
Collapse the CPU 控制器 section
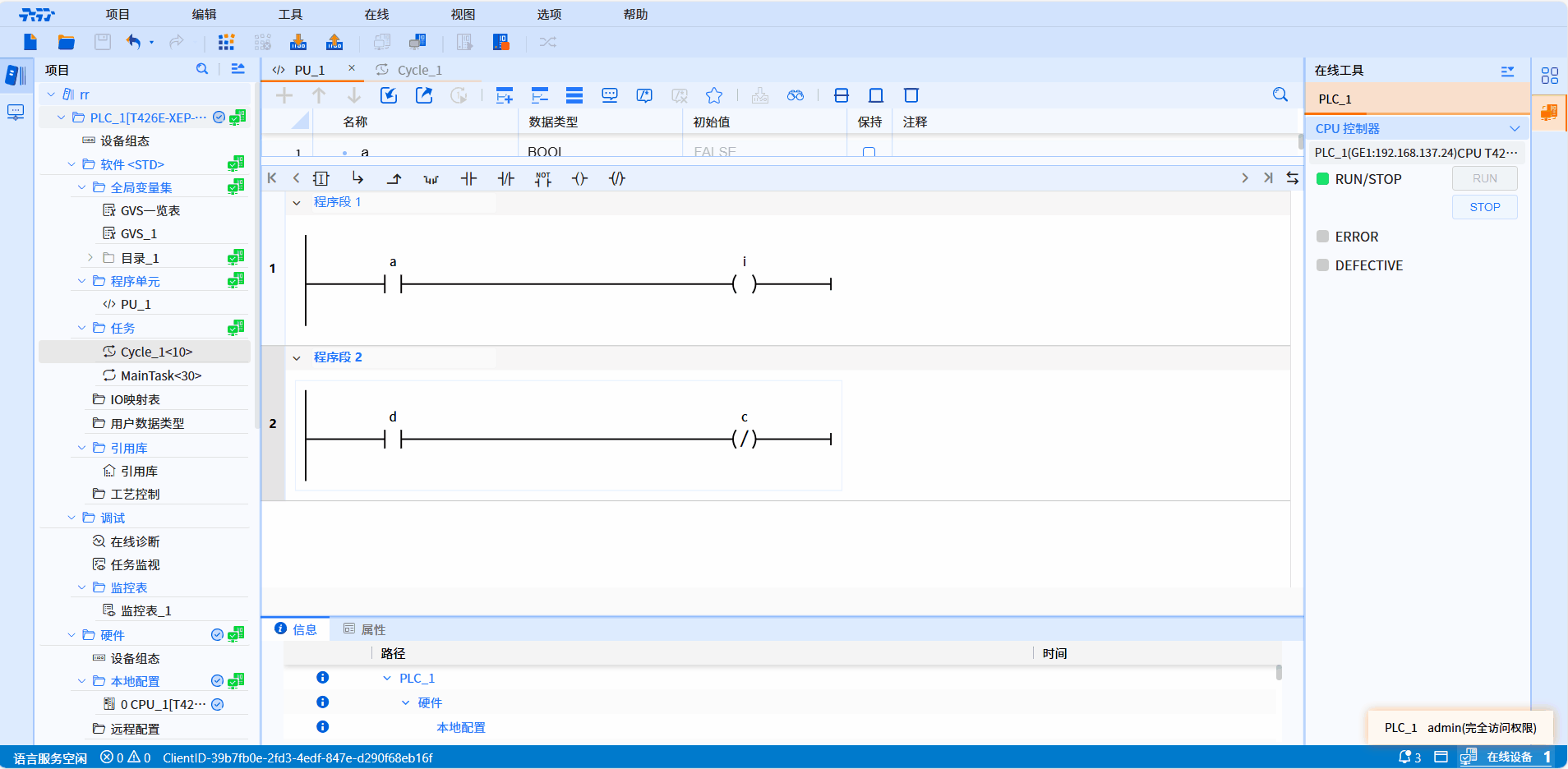click(1514, 129)
